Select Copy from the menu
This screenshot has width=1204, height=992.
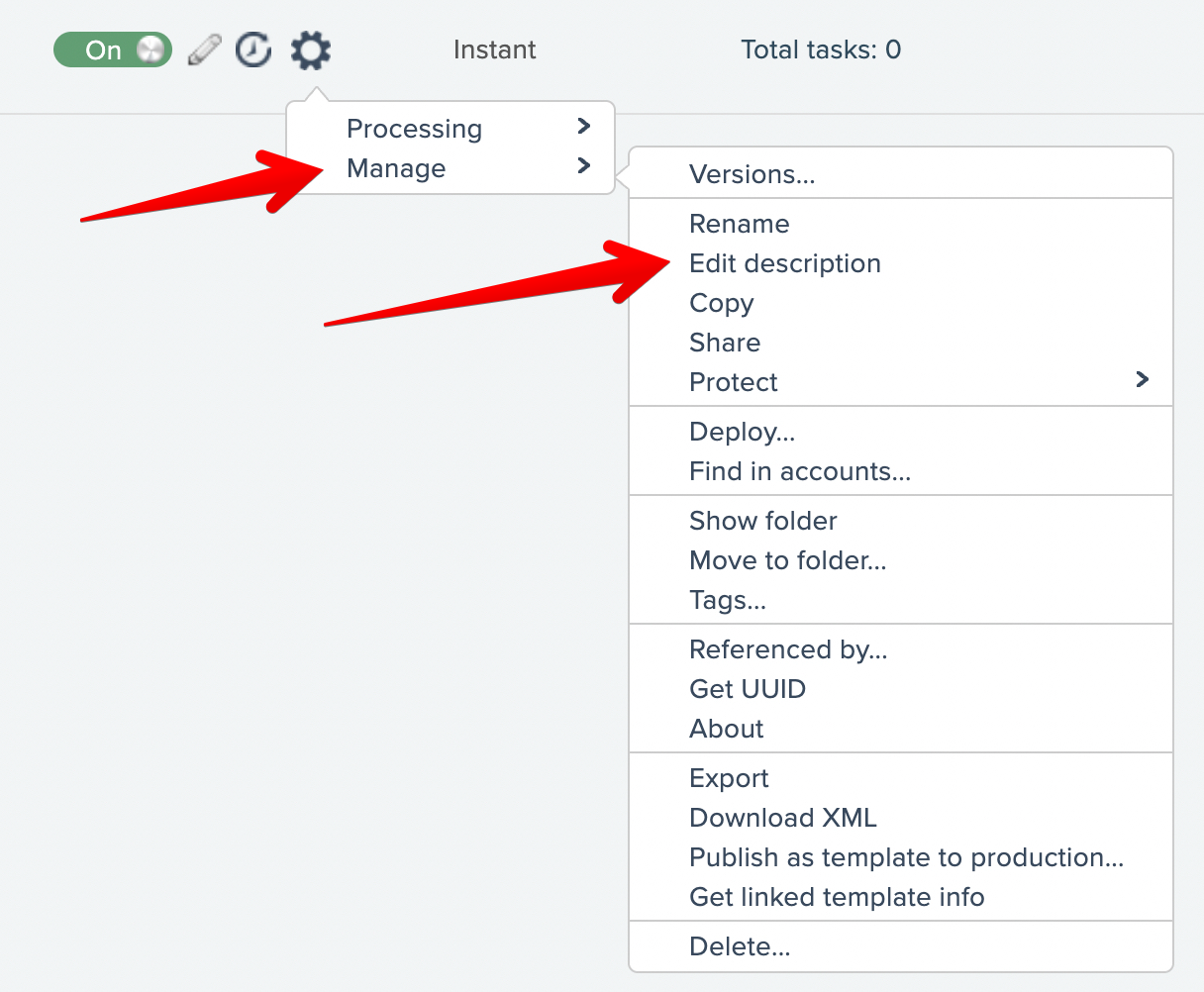[721, 303]
